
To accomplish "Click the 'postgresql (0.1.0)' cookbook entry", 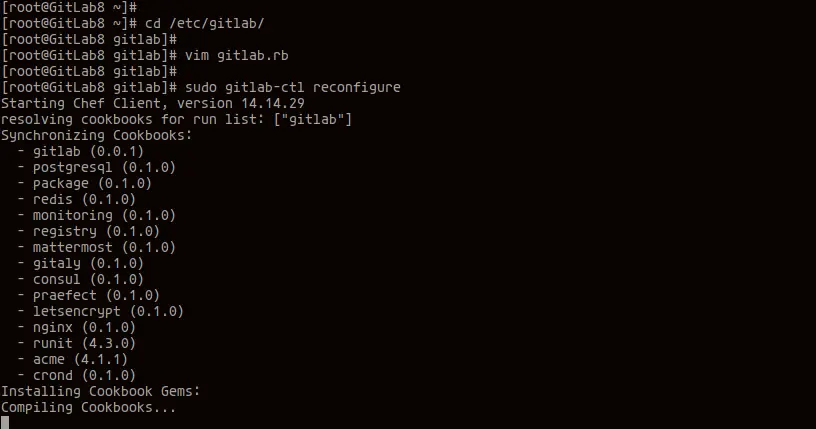I will click(x=104, y=168).
